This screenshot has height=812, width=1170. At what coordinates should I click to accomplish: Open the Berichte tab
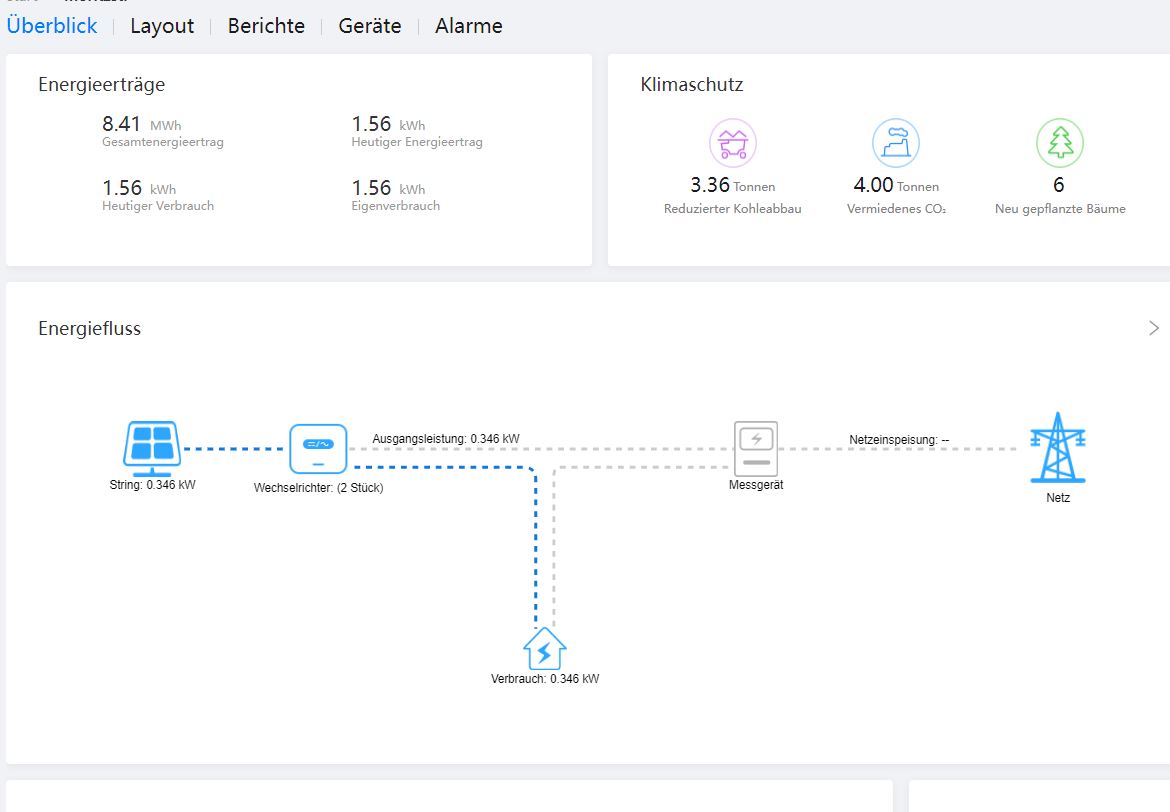point(266,26)
